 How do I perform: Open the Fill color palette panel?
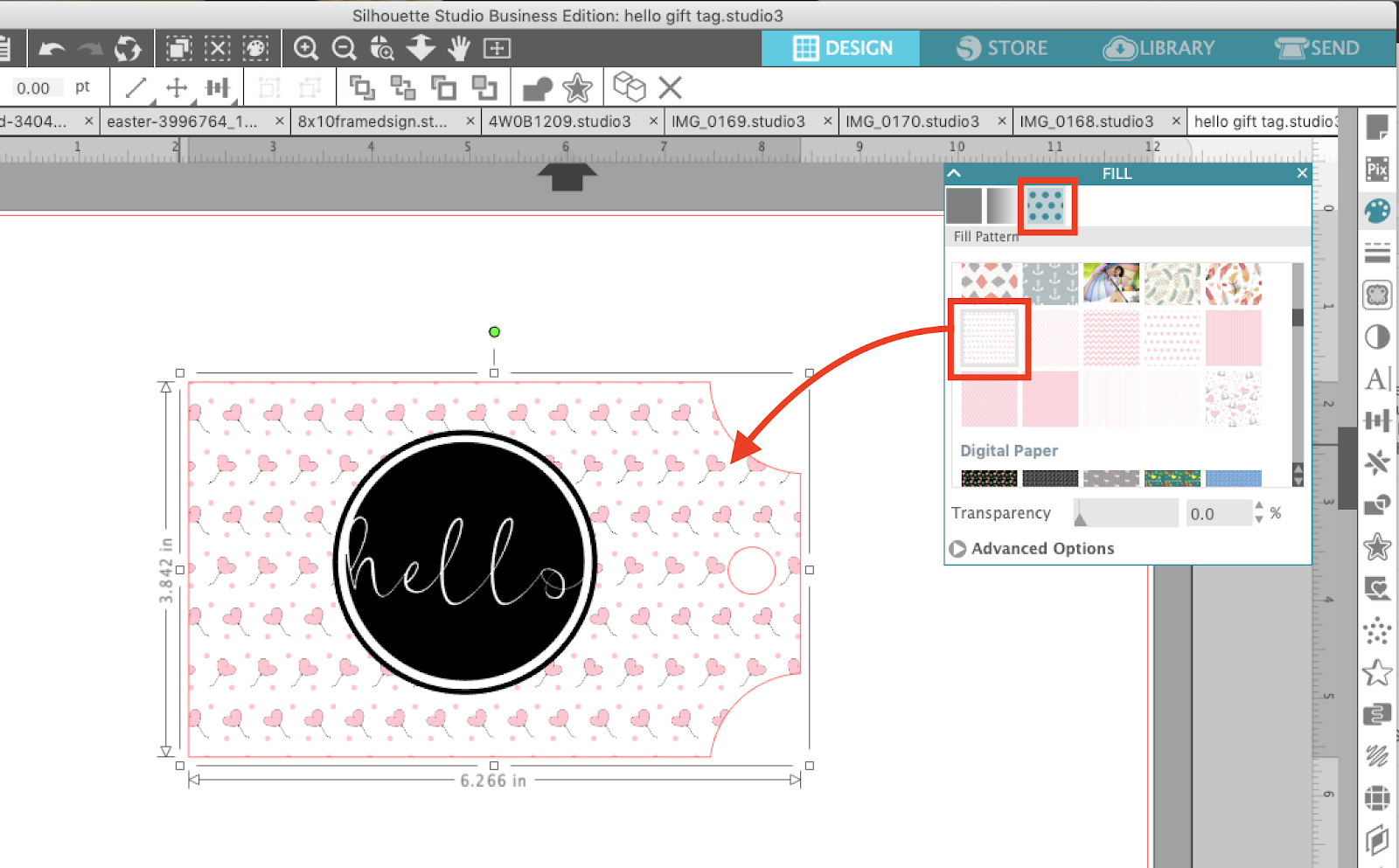(x=1377, y=210)
